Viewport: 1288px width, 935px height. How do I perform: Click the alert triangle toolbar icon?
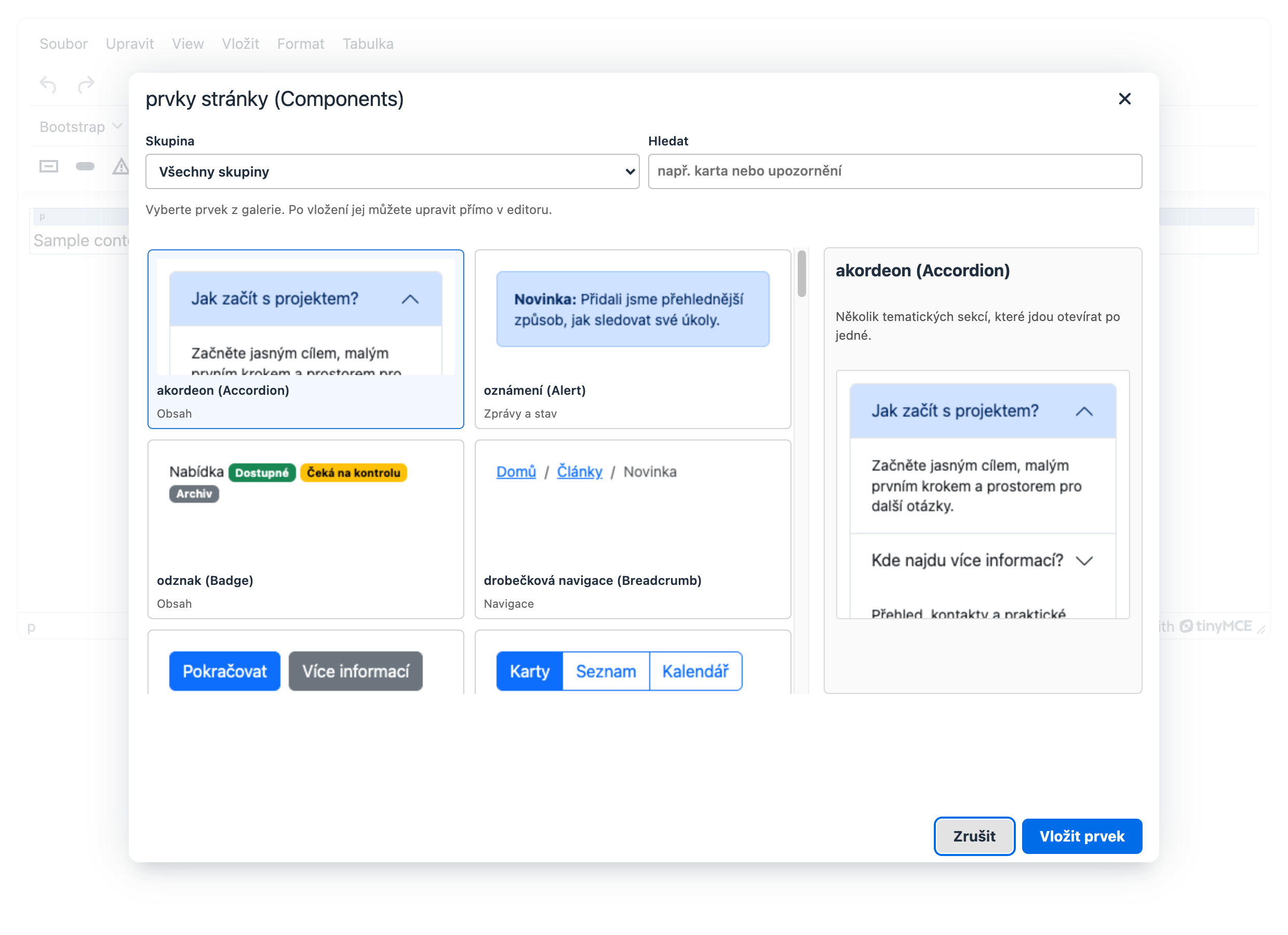(120, 166)
